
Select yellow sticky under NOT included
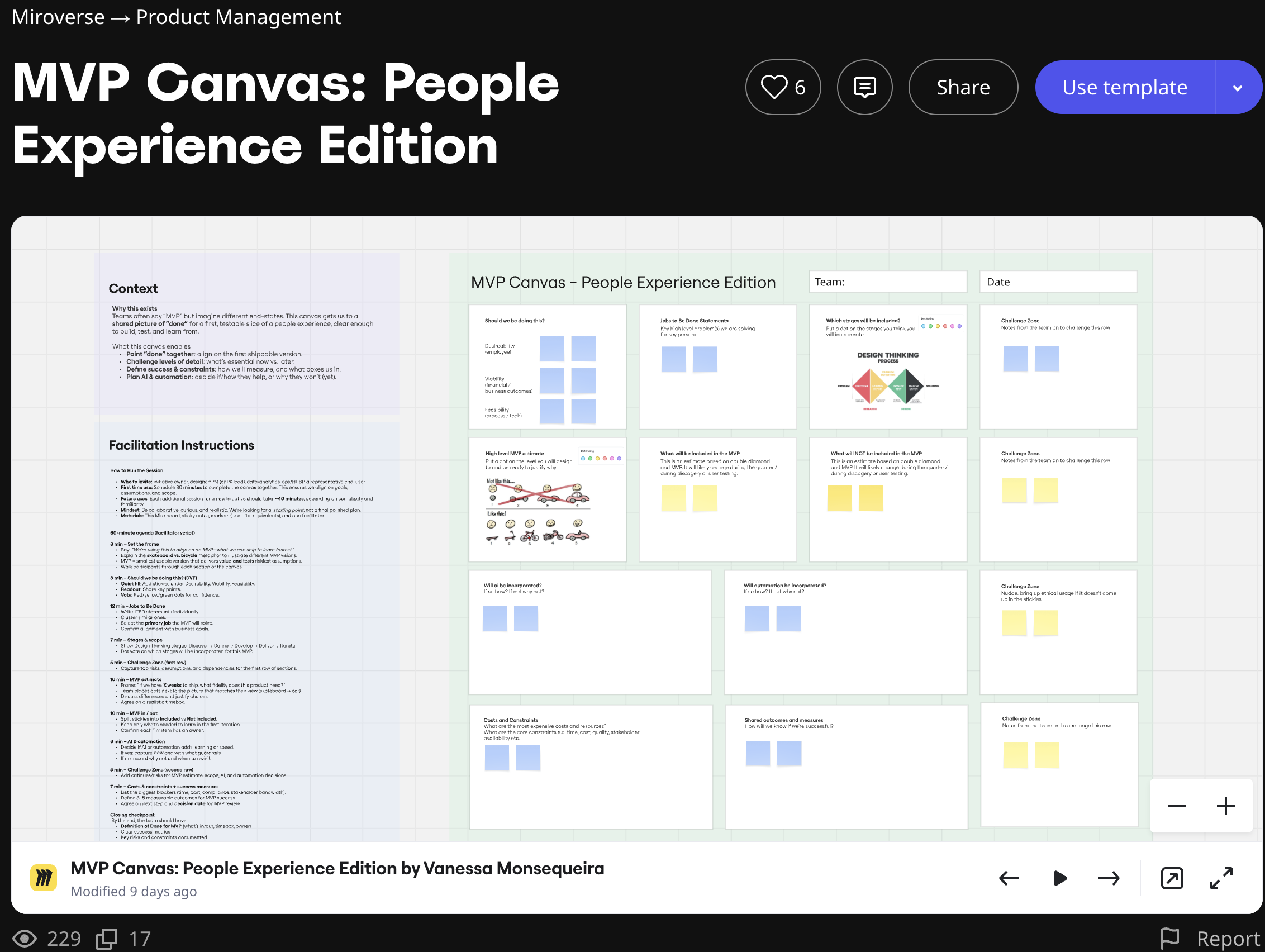point(839,497)
